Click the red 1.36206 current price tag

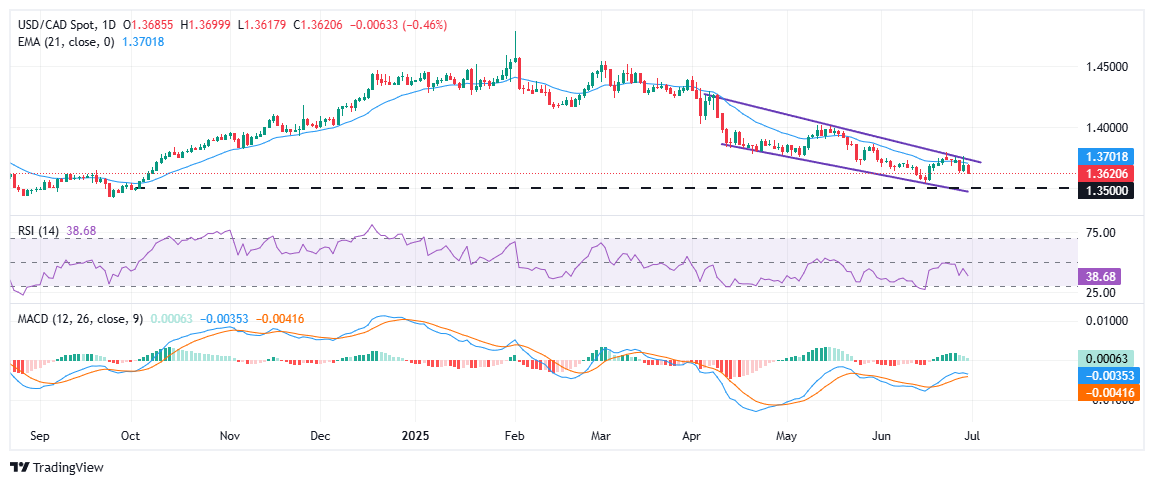pyautogui.click(x=1107, y=173)
